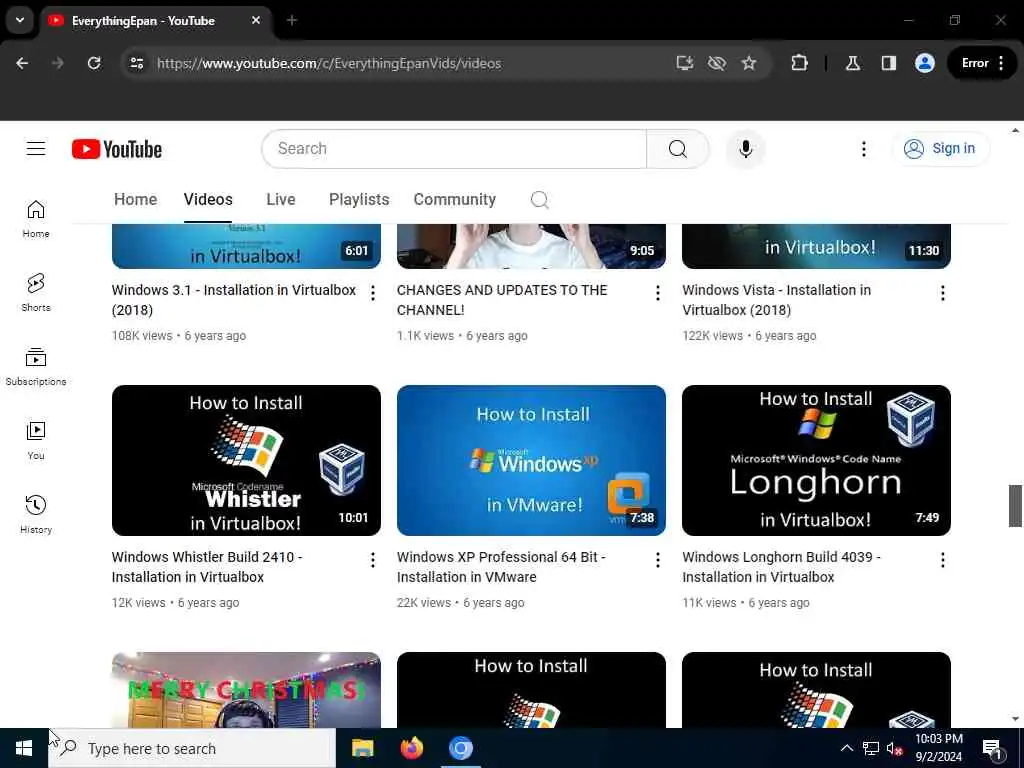Launch Firefox from the taskbar
The image size is (1024, 768).
[x=411, y=748]
